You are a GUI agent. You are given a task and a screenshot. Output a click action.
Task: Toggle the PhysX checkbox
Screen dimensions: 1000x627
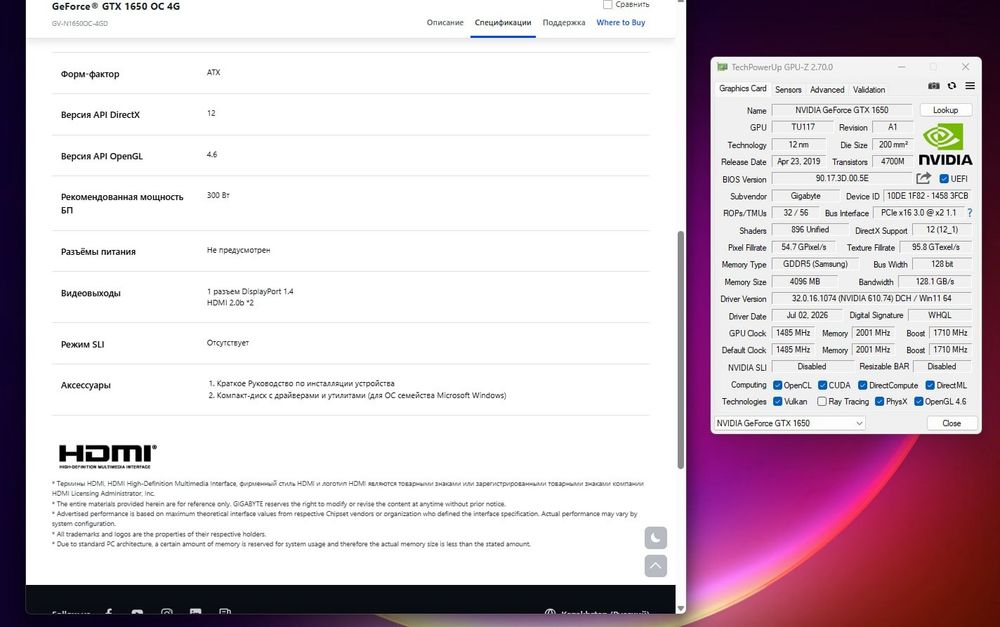(879, 401)
